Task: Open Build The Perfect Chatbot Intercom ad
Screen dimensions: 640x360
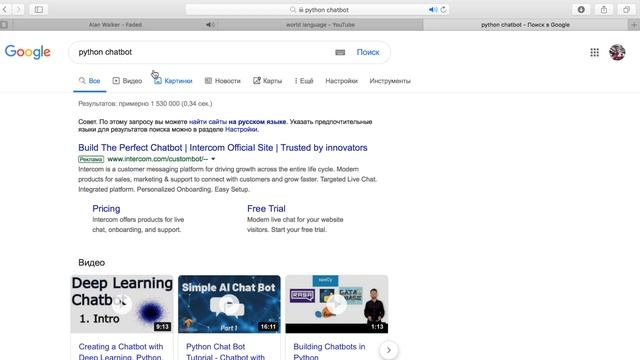Action: coord(223,148)
